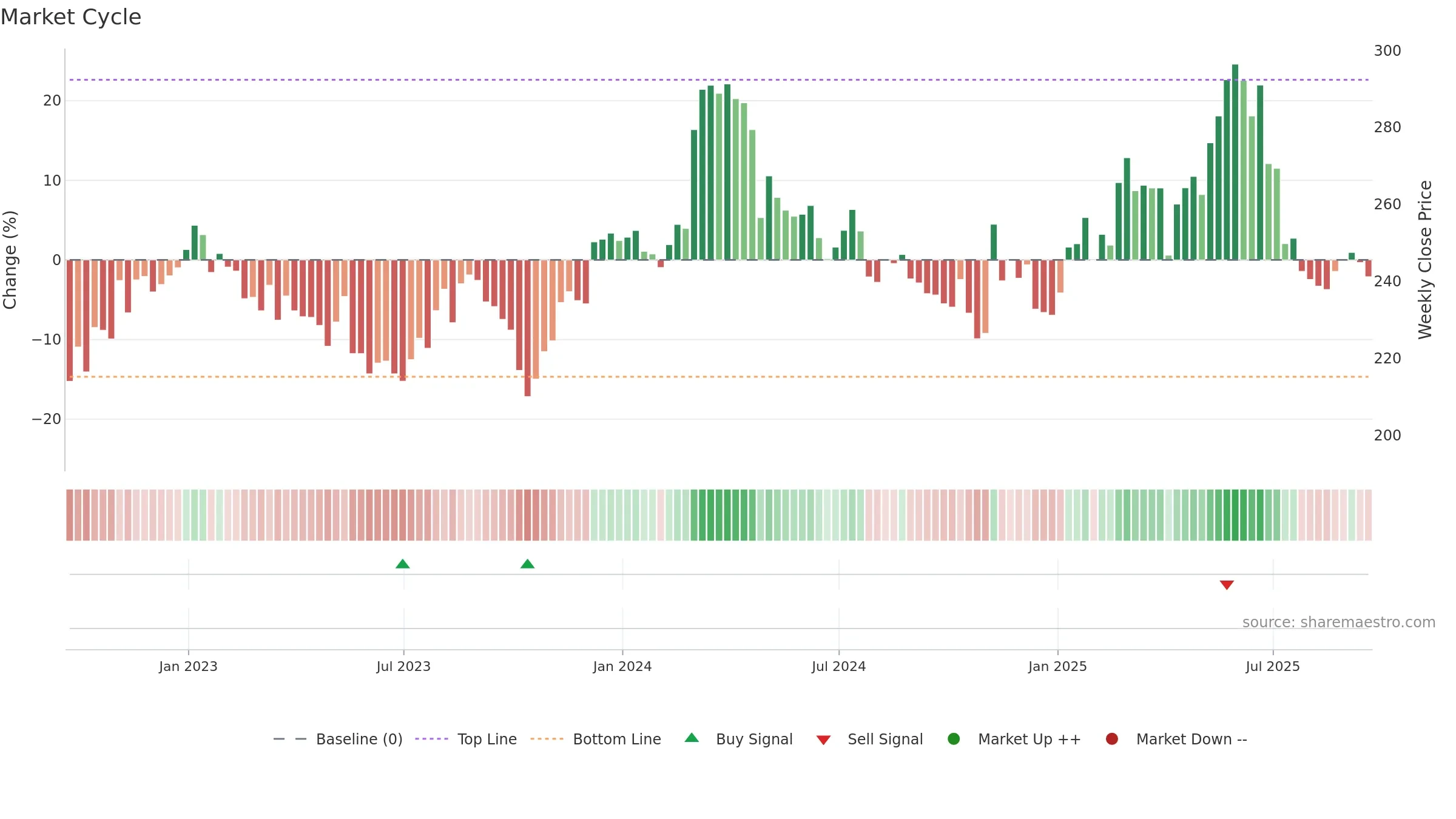Click the red triangle icon in the legend
This screenshot has height=819, width=1456.
pyautogui.click(x=823, y=740)
